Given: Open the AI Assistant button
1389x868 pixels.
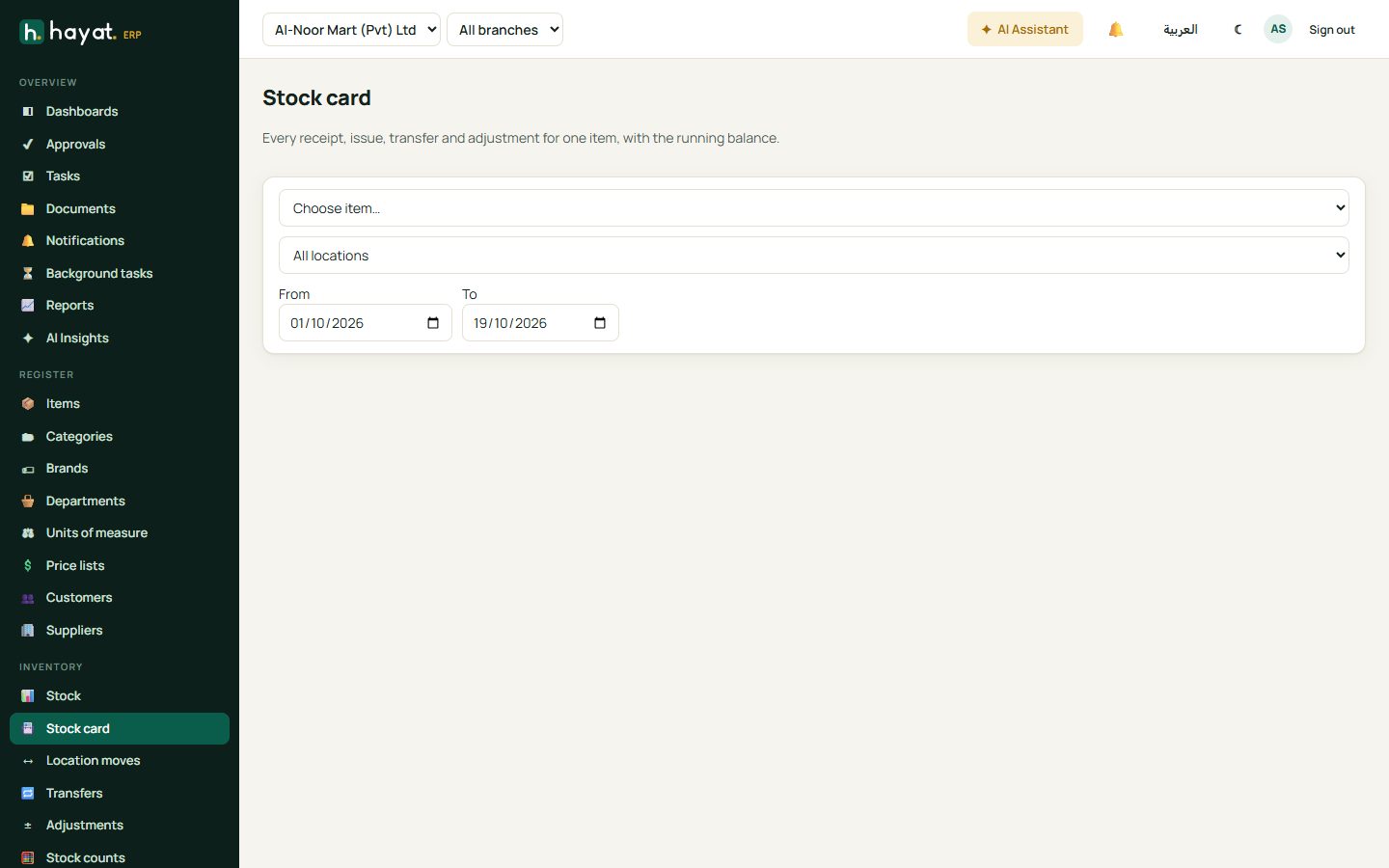Looking at the screenshot, I should (x=1024, y=30).
